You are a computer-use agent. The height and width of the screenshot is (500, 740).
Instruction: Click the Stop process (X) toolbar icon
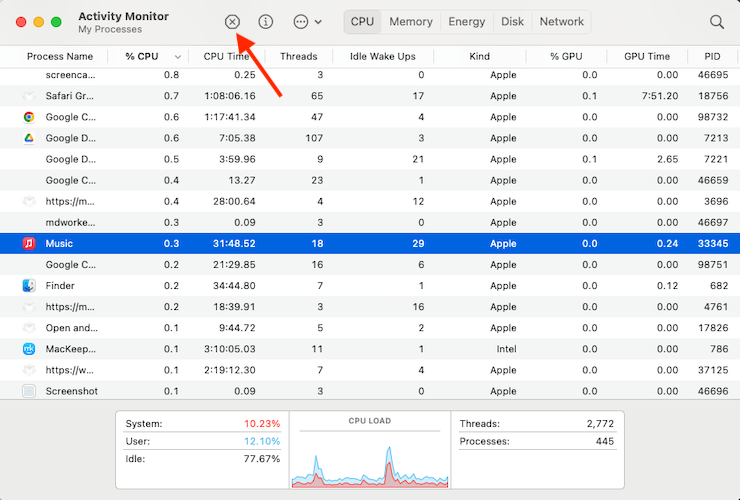(x=232, y=22)
